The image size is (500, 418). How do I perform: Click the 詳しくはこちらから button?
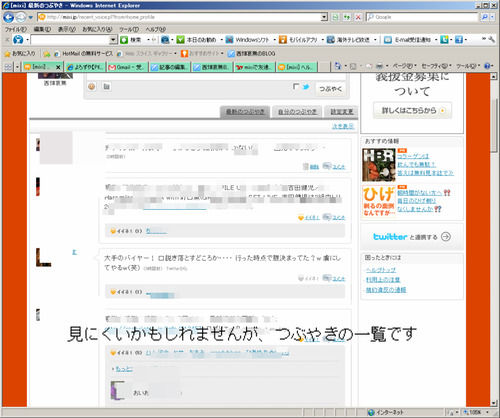(412, 110)
